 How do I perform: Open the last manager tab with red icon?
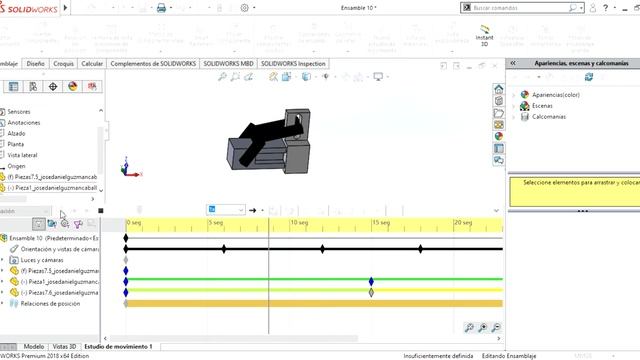(x=92, y=87)
